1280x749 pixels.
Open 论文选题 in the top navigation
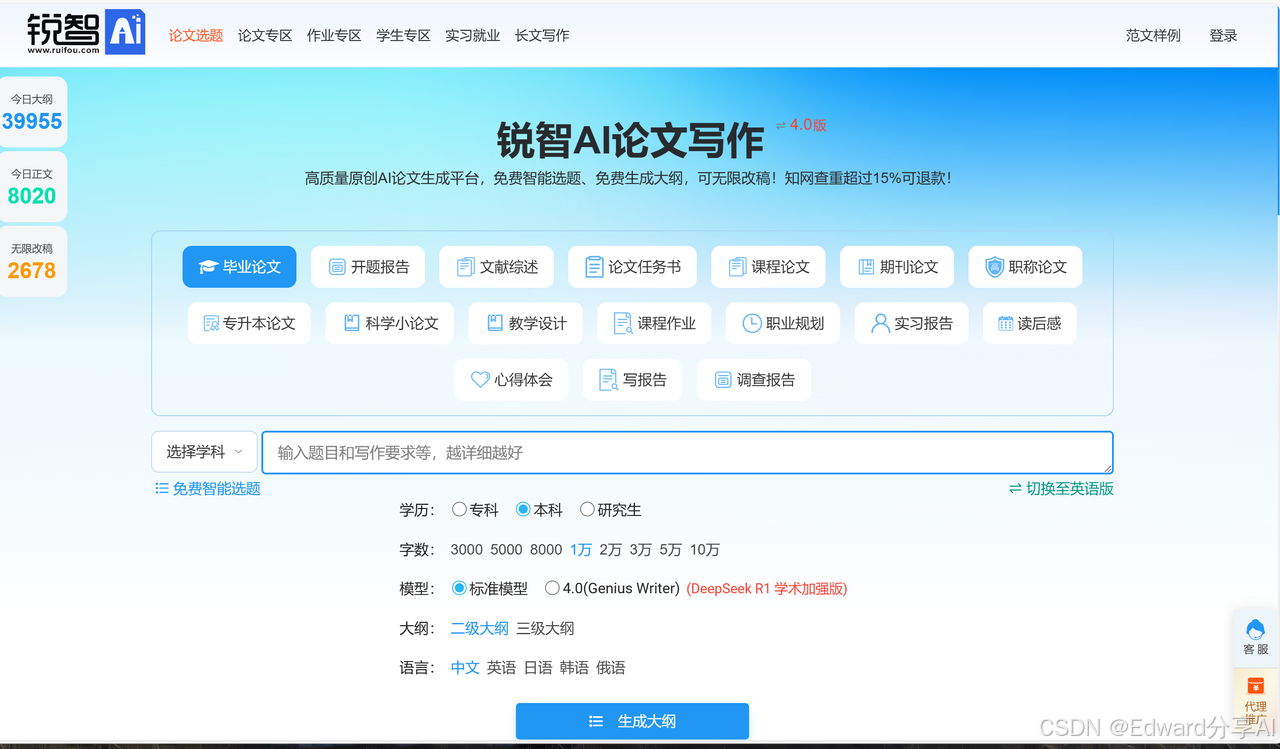click(196, 35)
